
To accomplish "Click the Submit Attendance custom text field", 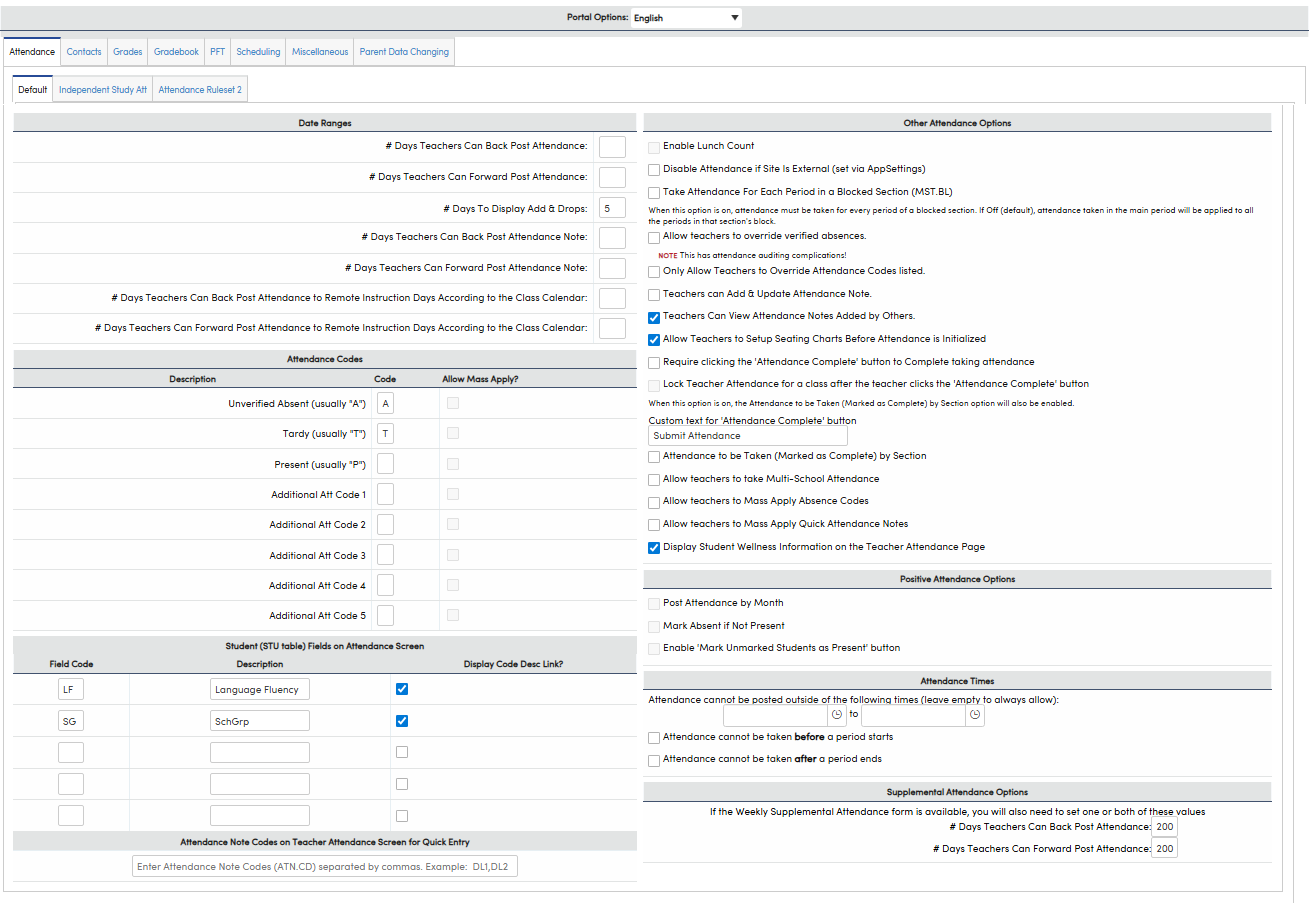I will (x=748, y=436).
